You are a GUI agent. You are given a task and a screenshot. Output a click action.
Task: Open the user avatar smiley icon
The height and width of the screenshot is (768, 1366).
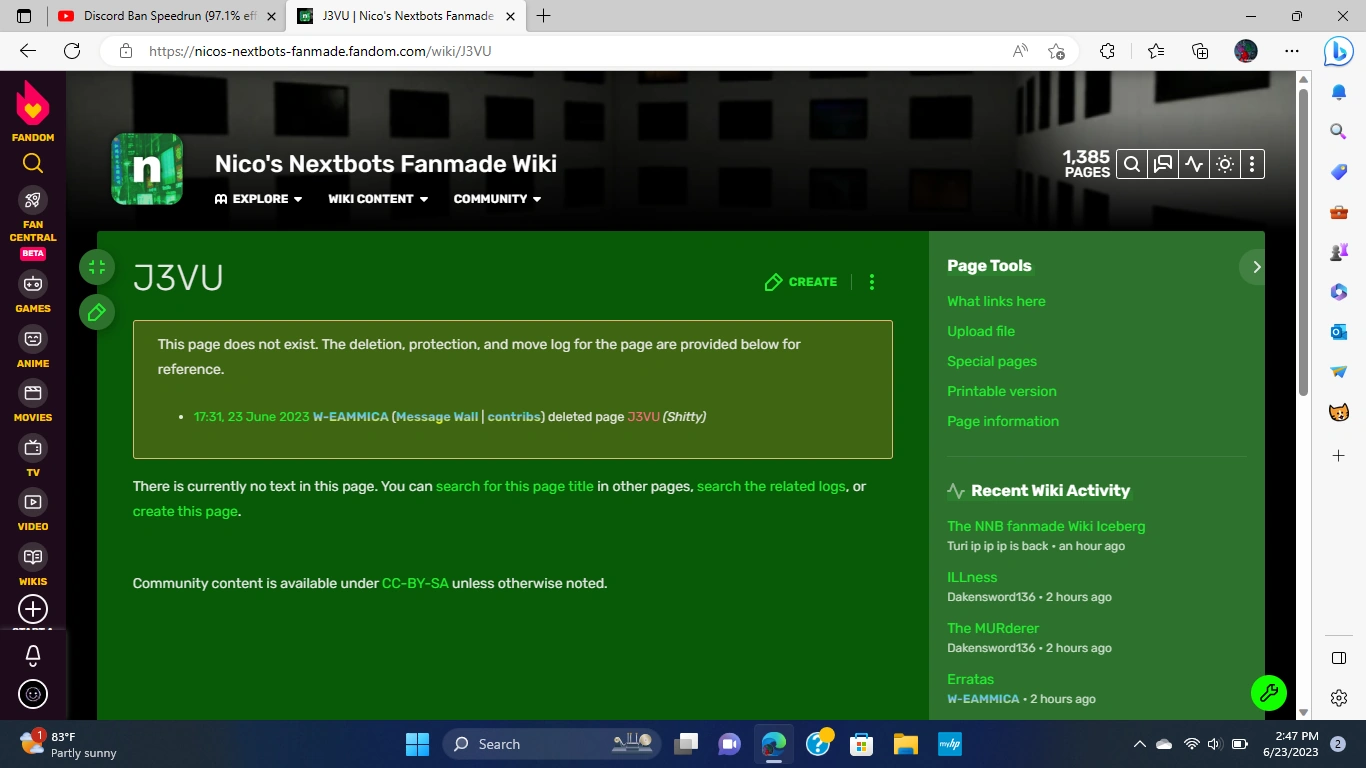[x=33, y=694]
